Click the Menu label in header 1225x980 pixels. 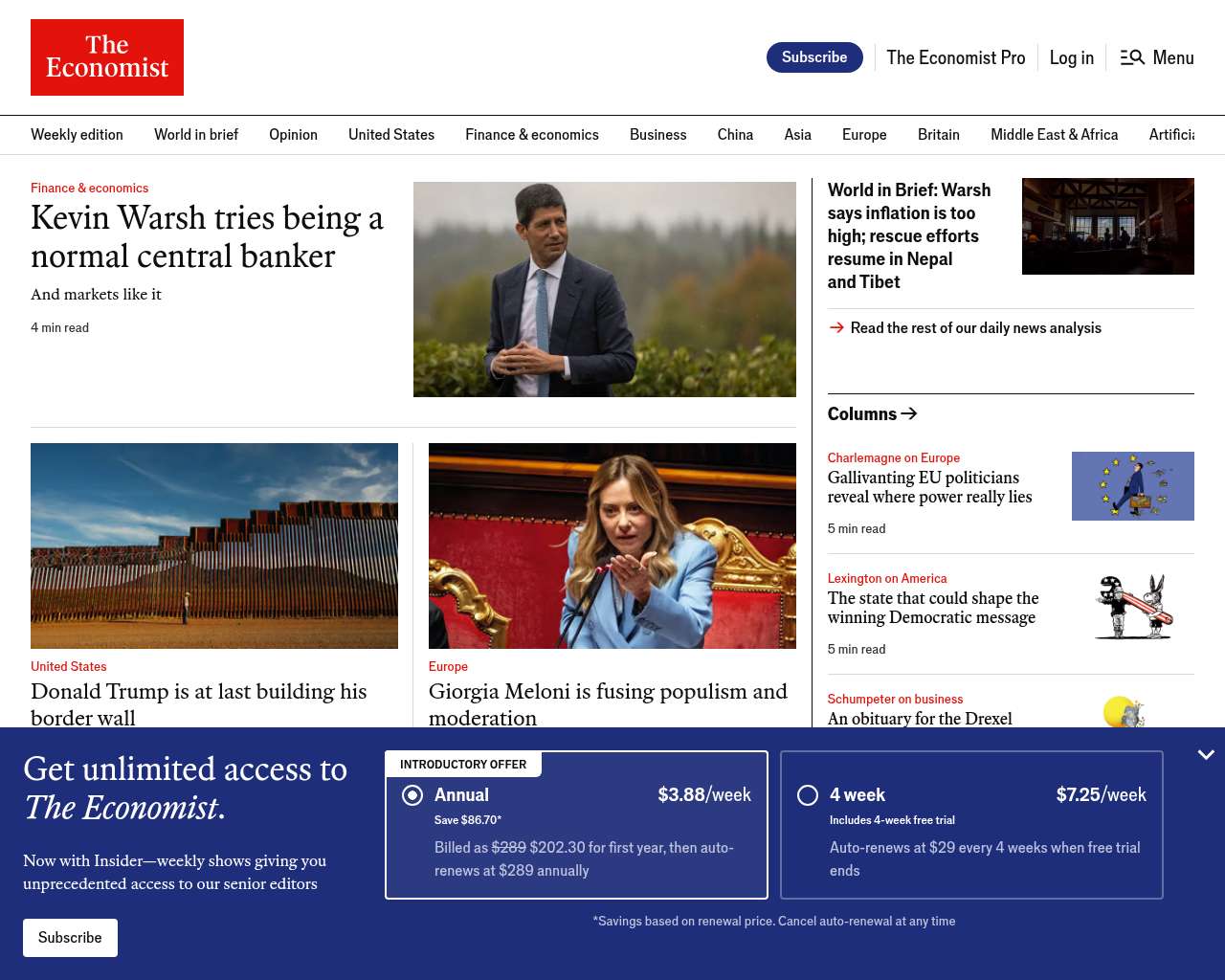1173,57
